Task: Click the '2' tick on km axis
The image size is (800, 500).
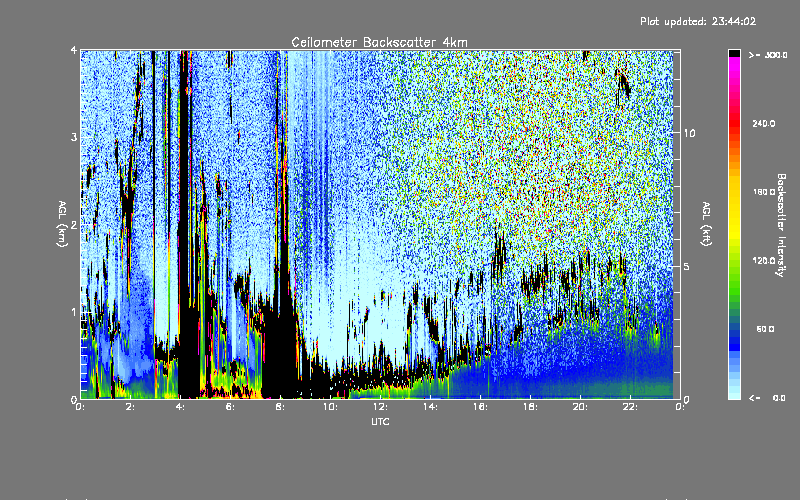Action: coord(74,225)
